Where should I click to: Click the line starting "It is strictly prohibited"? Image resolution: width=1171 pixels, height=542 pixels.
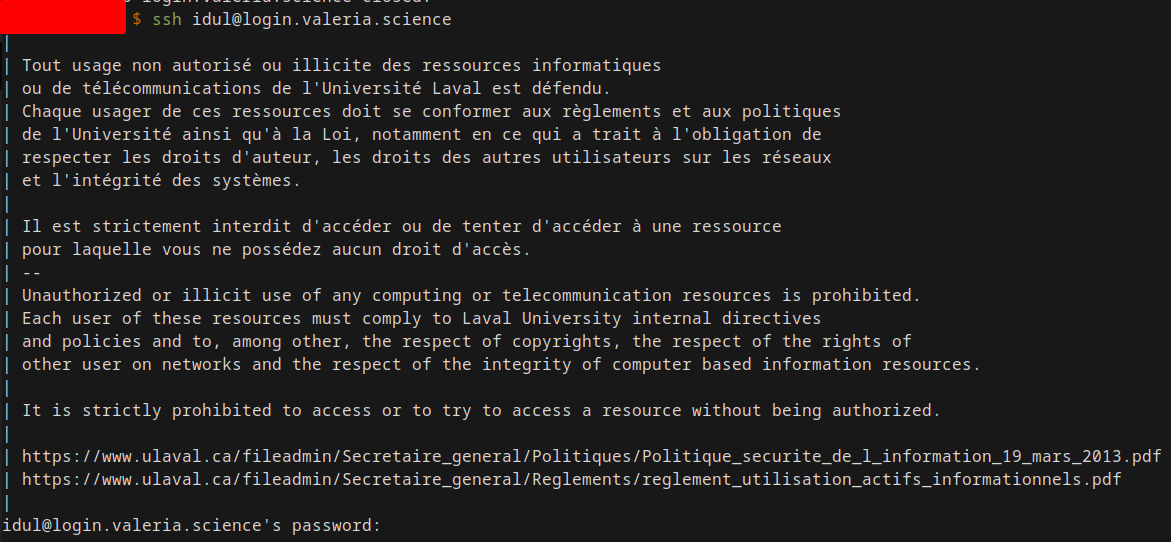click(481, 410)
